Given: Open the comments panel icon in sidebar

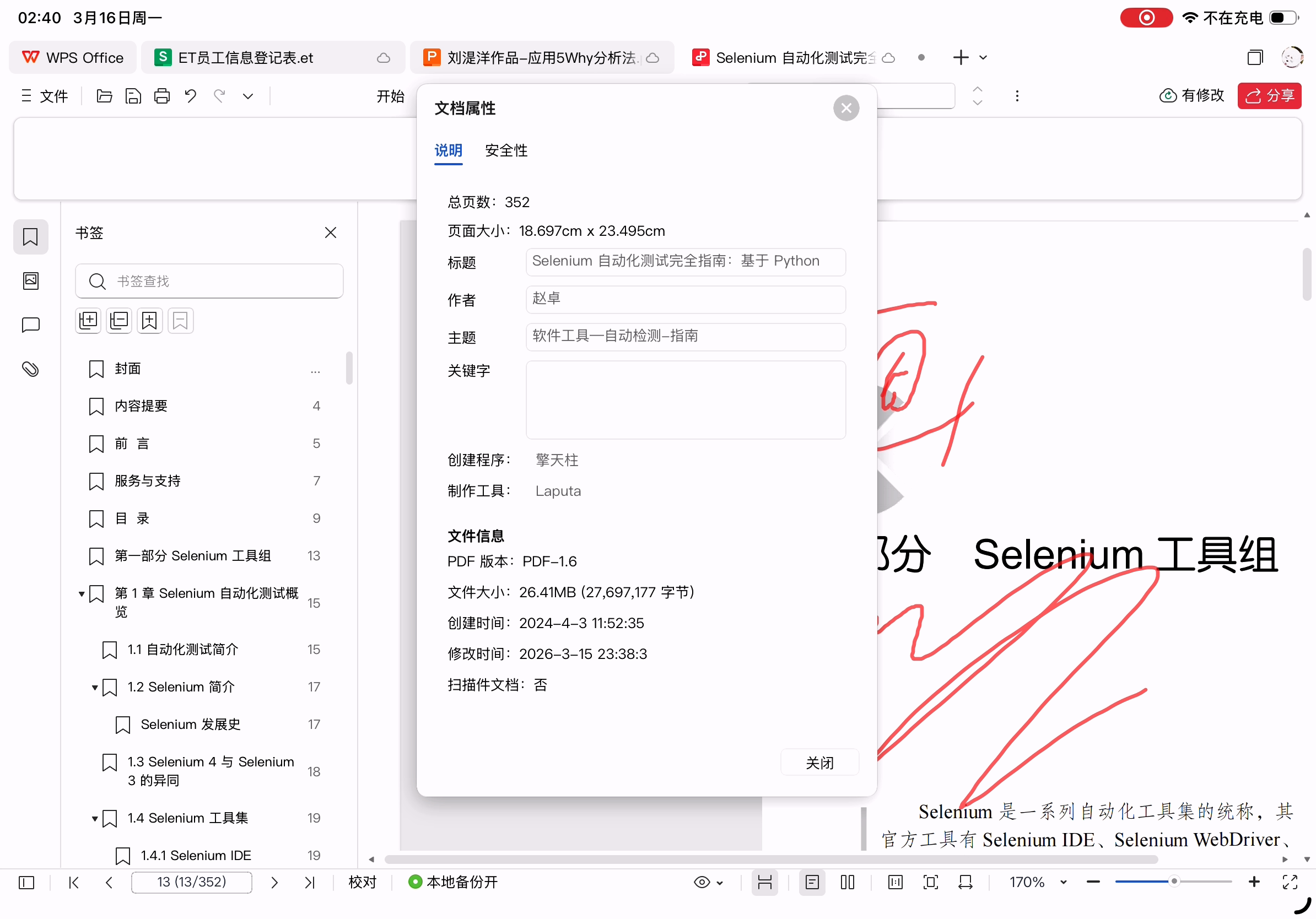Looking at the screenshot, I should click(x=30, y=325).
